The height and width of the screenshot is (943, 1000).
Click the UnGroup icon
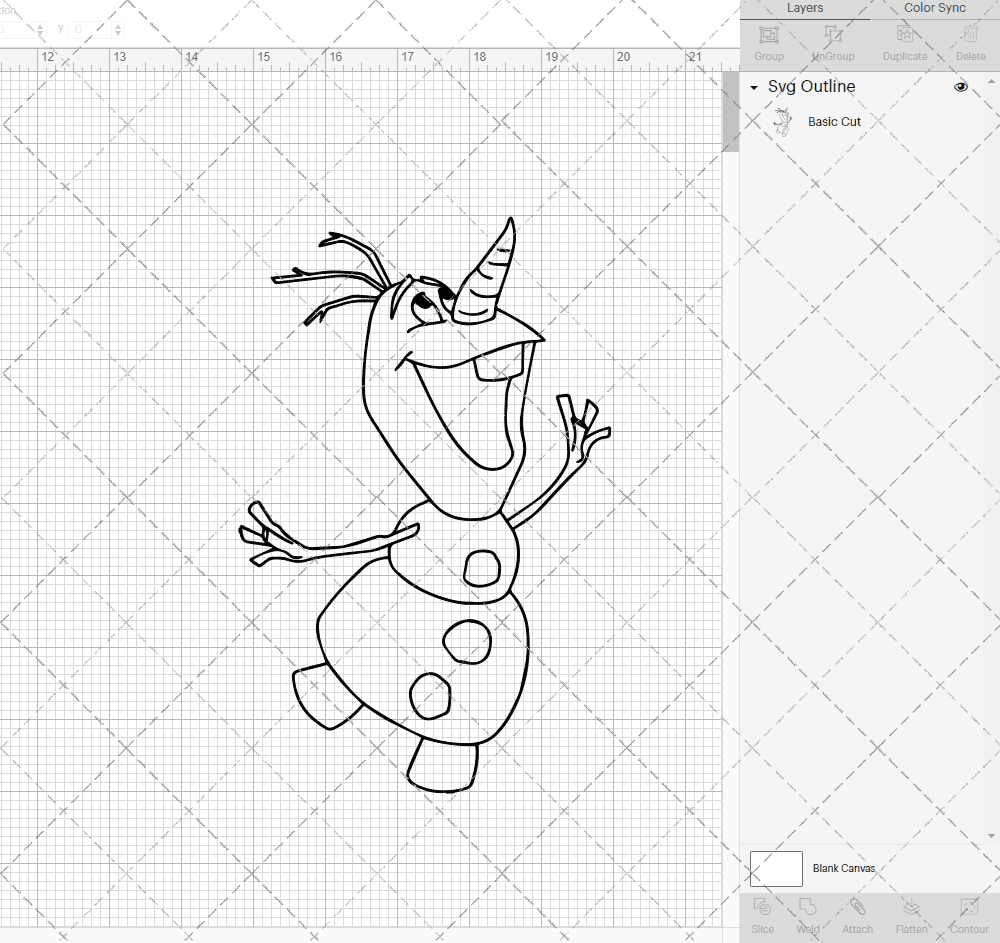(832, 42)
